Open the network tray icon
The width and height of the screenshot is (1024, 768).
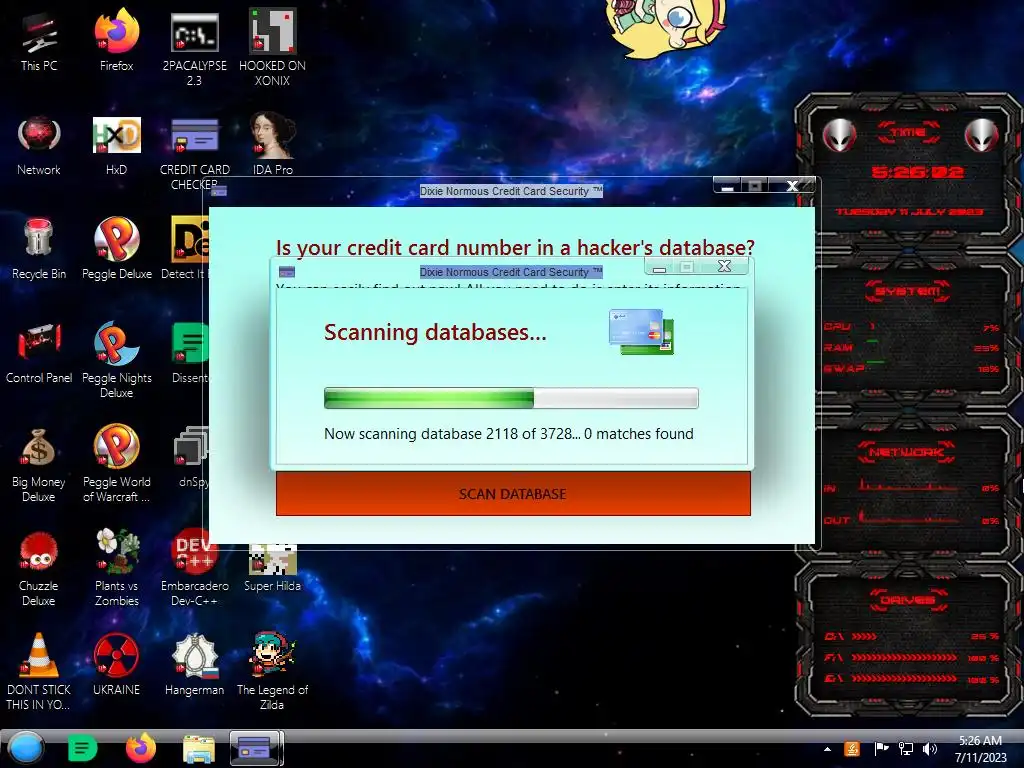[x=906, y=749]
